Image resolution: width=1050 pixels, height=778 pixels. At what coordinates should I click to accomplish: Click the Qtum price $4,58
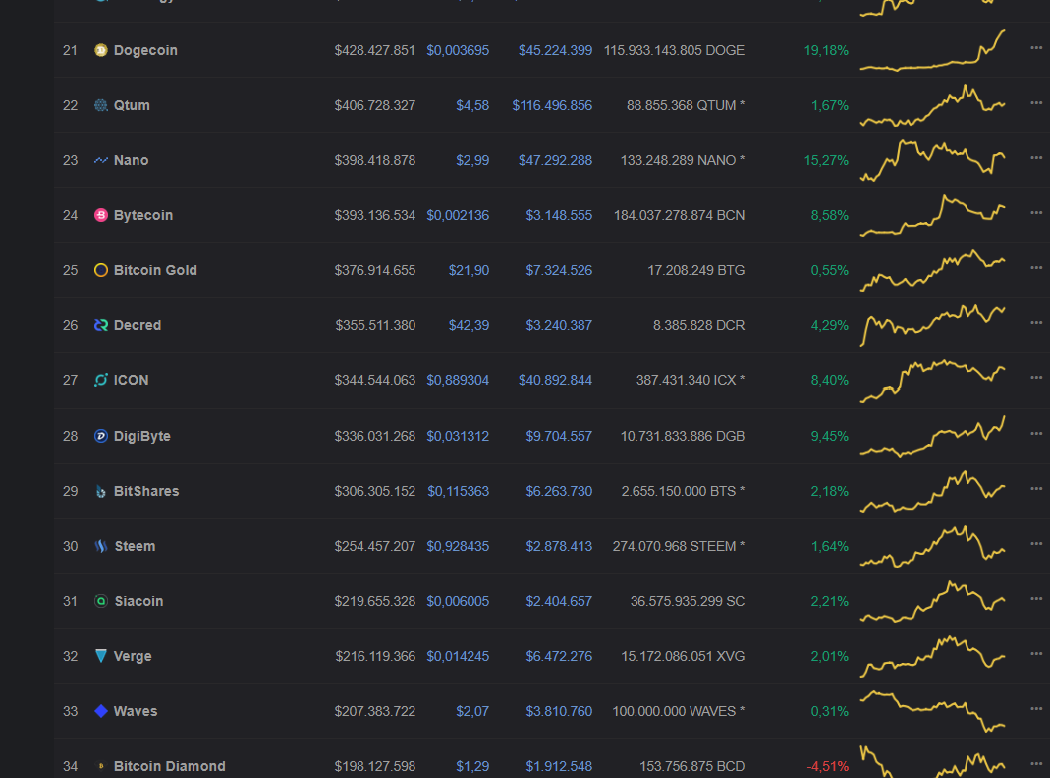[472, 105]
